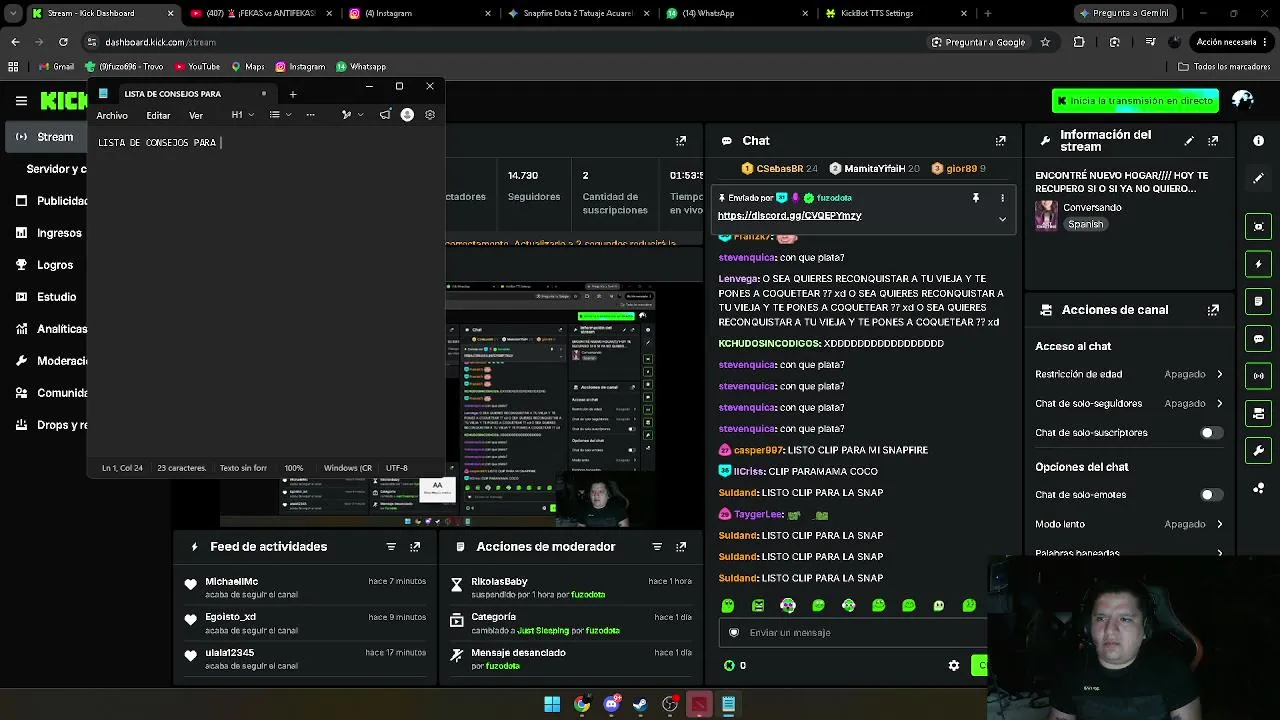The width and height of the screenshot is (1280, 720).
Task: Pop out the Acciones de canal panel
Action: [1213, 310]
